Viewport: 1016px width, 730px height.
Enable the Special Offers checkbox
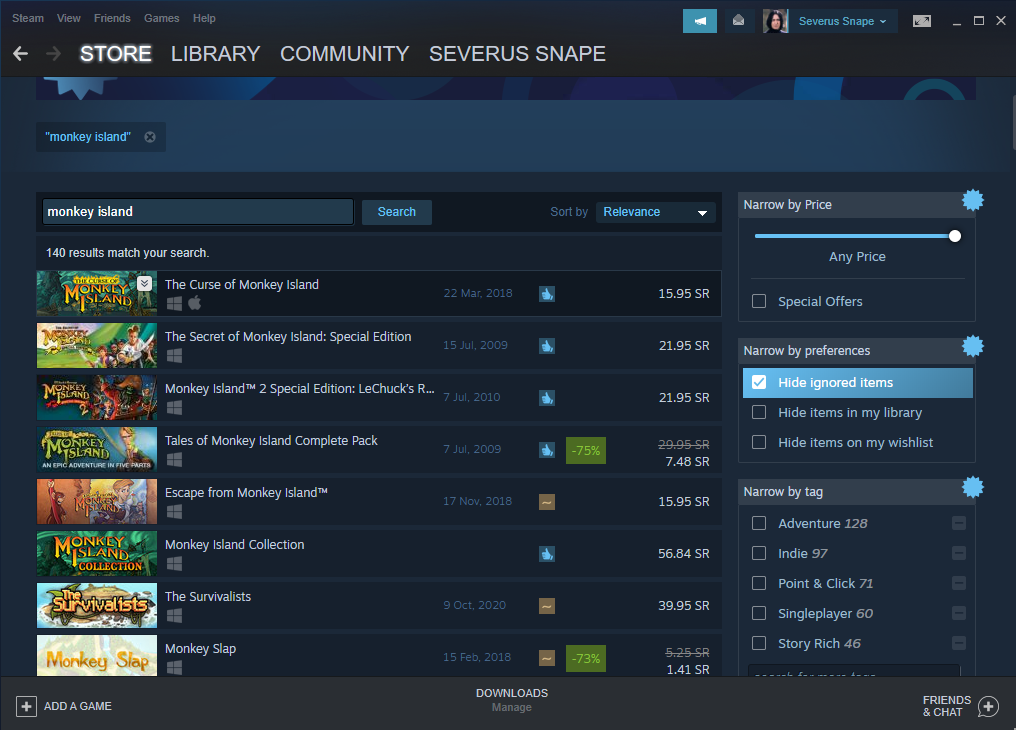(759, 301)
